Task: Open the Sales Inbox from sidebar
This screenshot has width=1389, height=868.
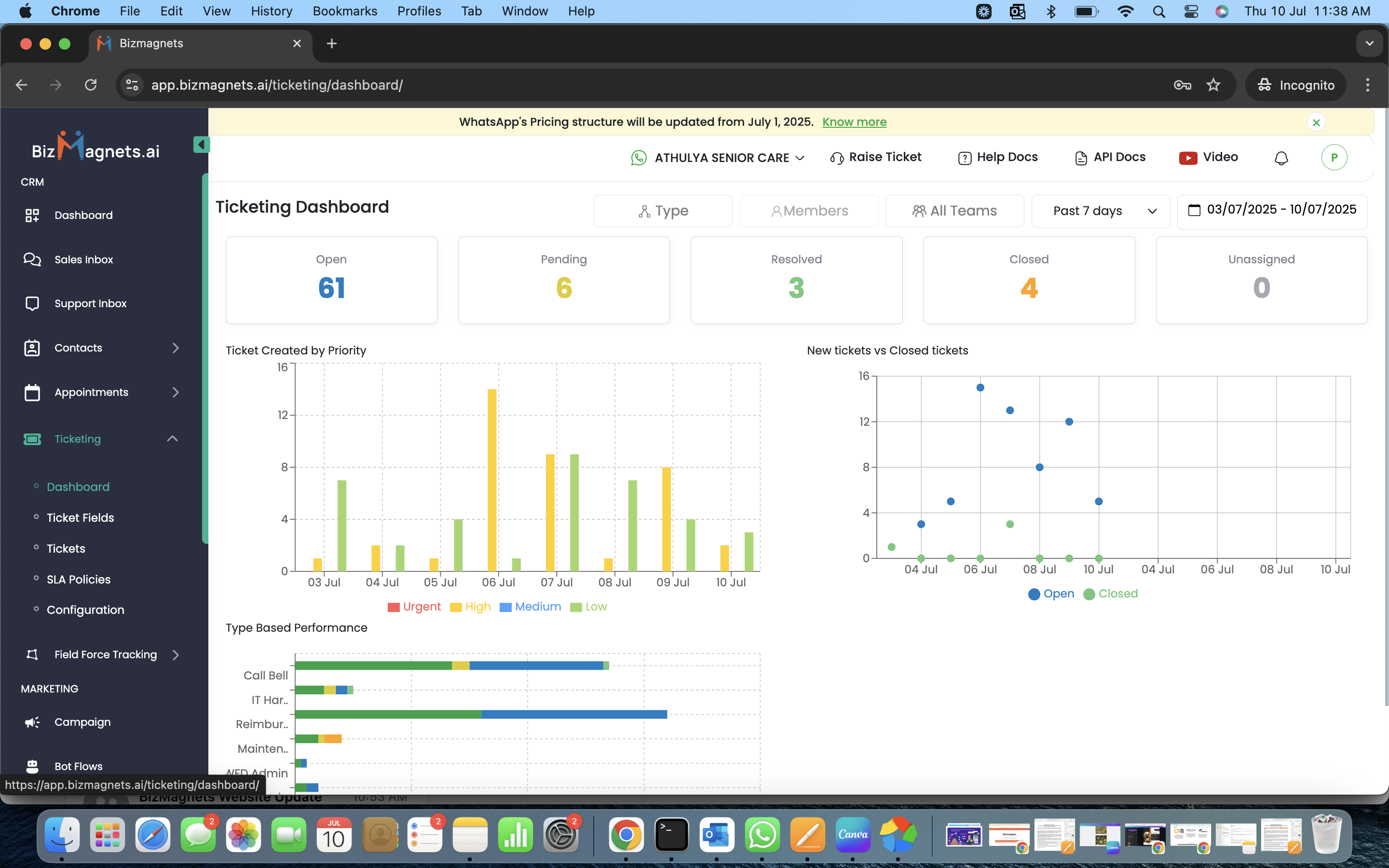Action: 84,259
